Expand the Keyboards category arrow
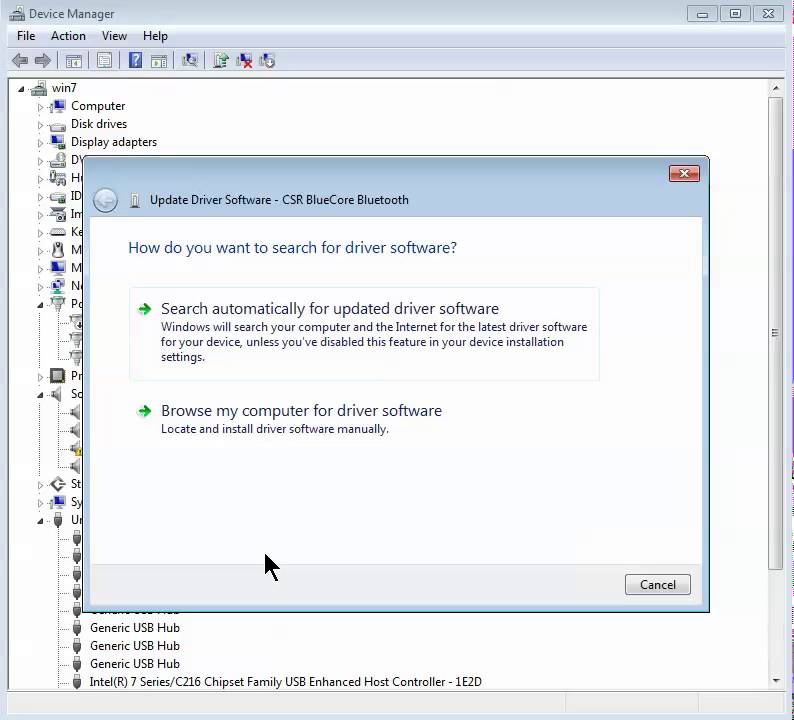 pos(41,233)
